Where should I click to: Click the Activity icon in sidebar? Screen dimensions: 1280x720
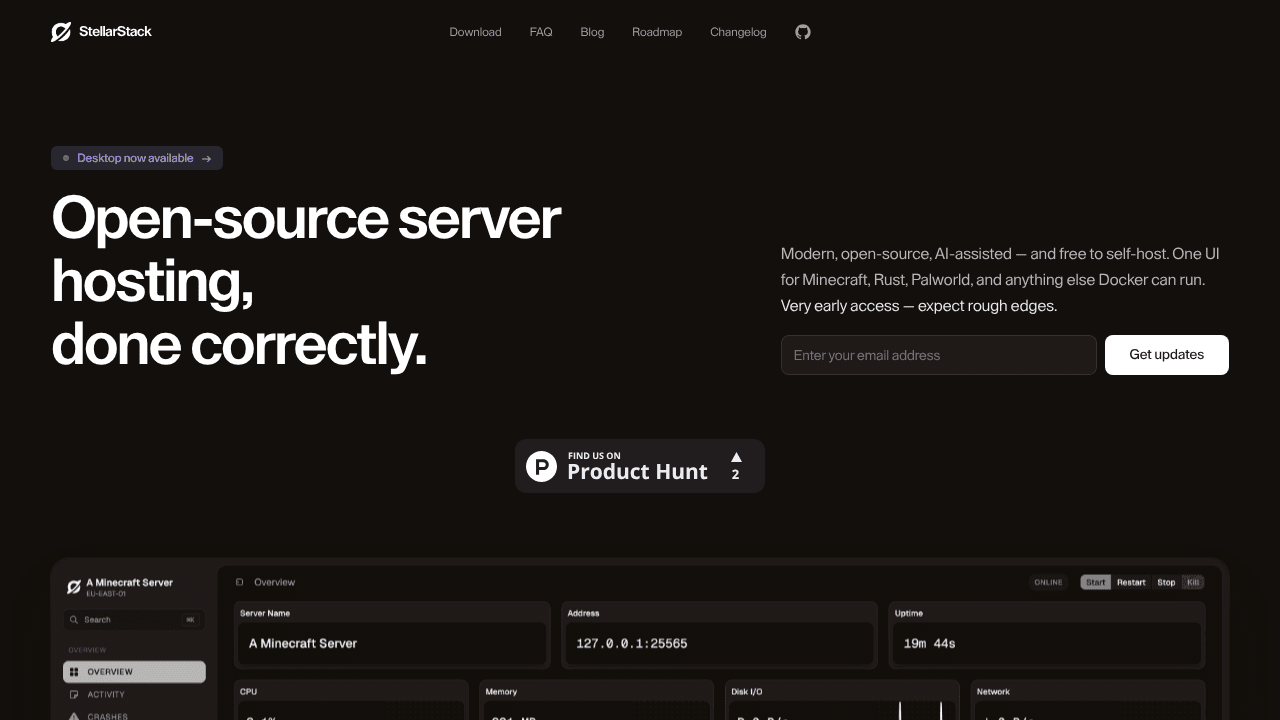point(74,694)
